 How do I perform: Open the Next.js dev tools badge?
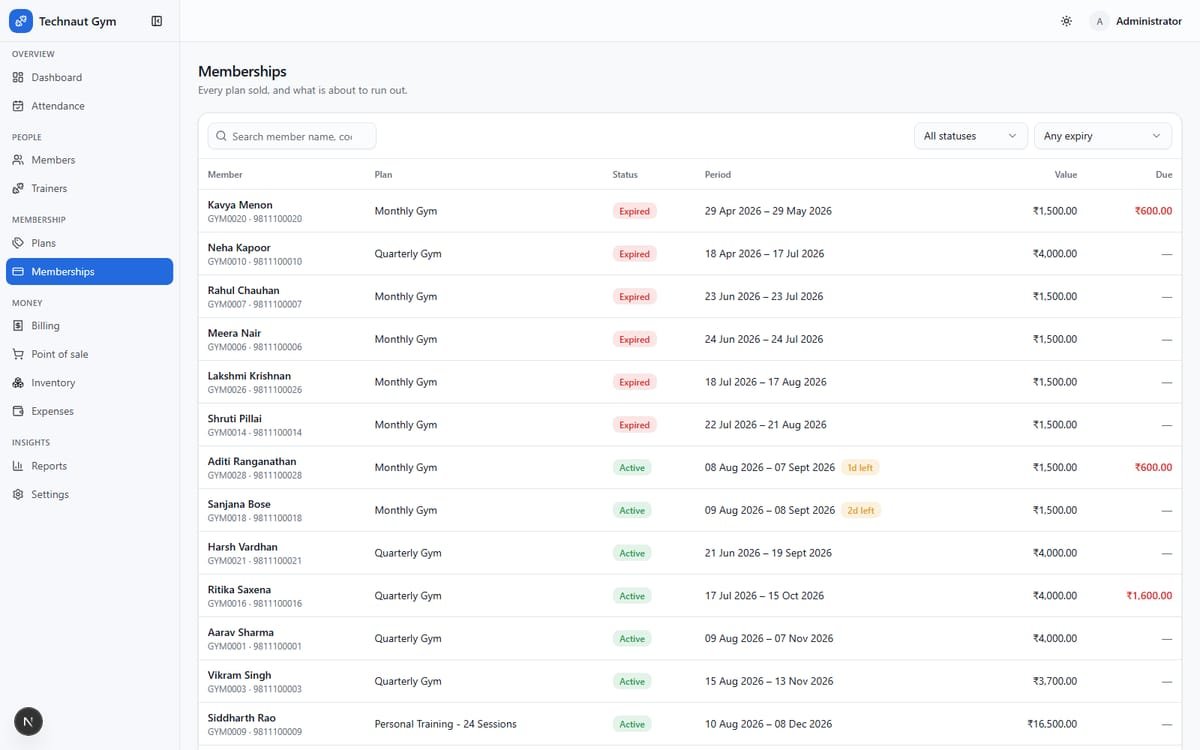[x=28, y=721]
